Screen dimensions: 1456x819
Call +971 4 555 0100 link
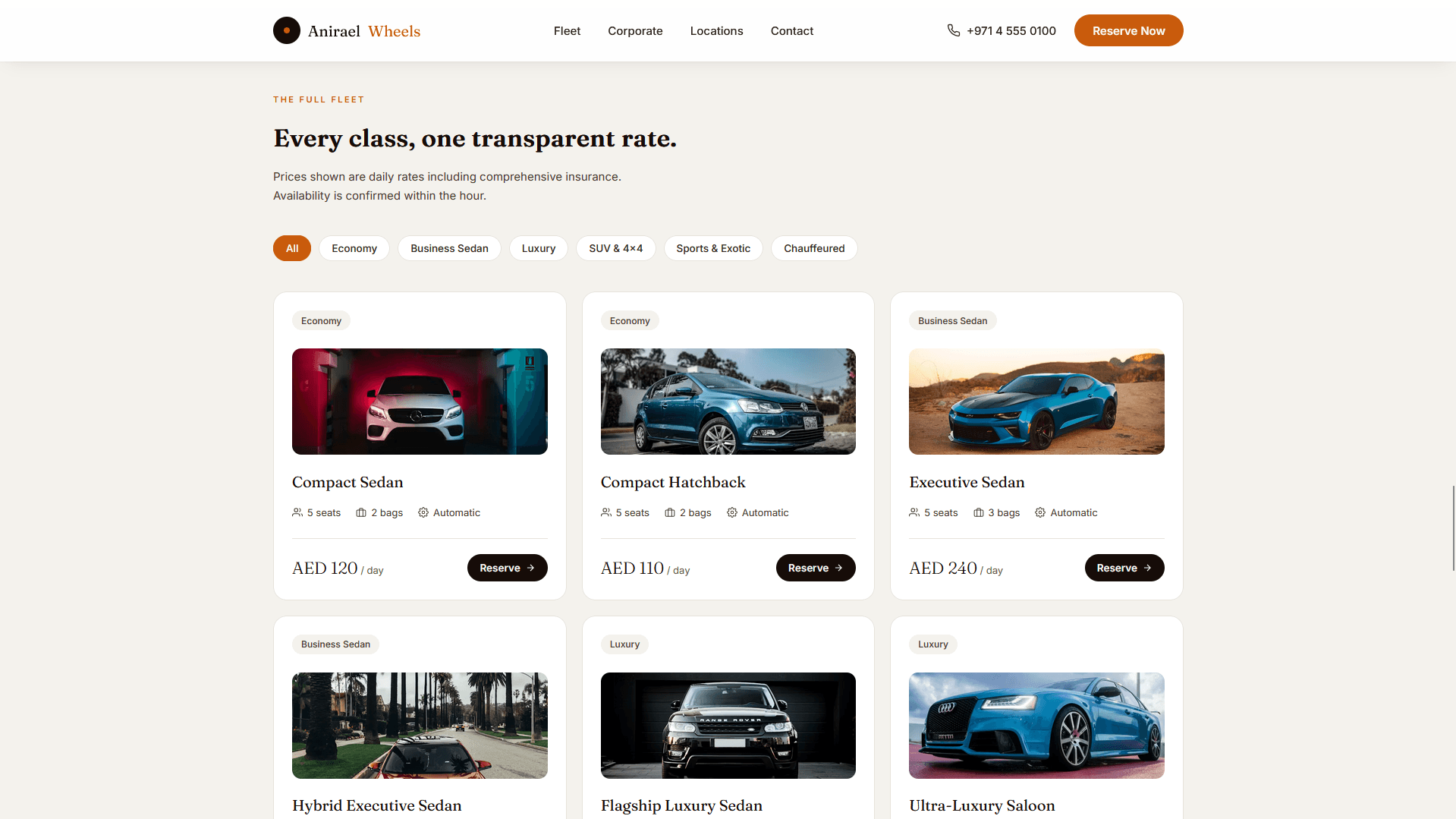click(1002, 30)
